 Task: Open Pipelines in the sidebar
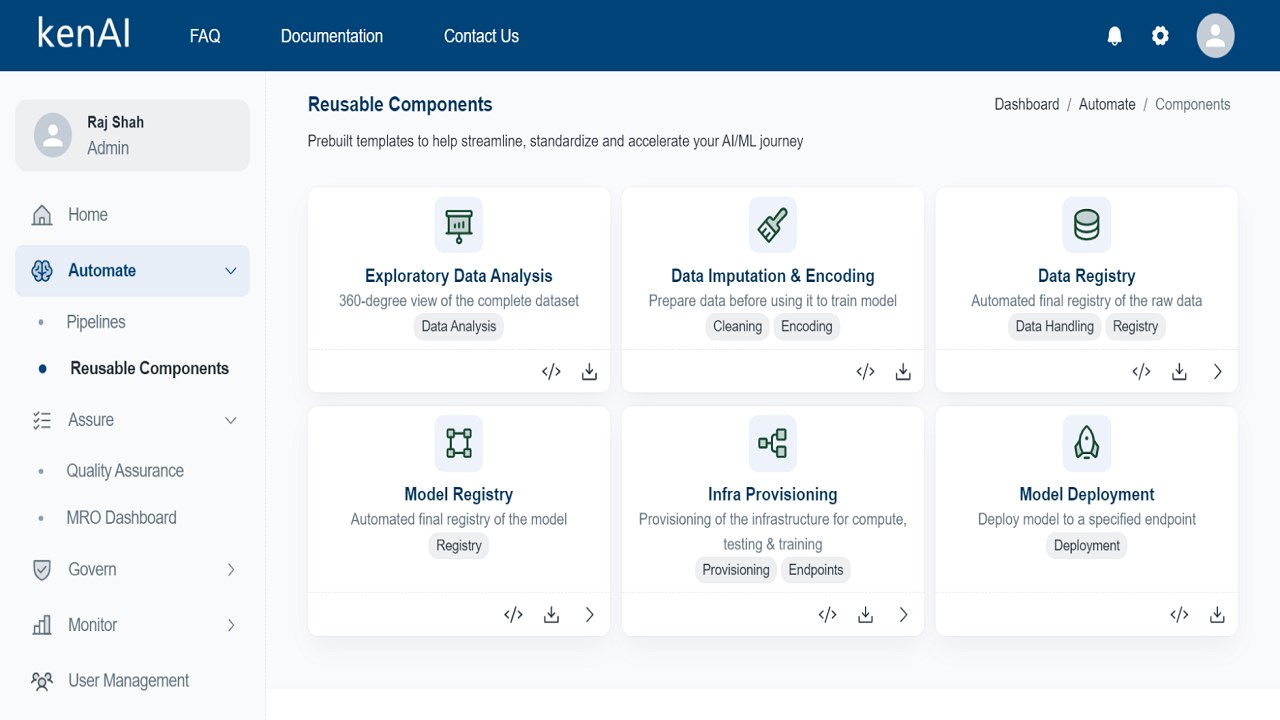coord(96,322)
